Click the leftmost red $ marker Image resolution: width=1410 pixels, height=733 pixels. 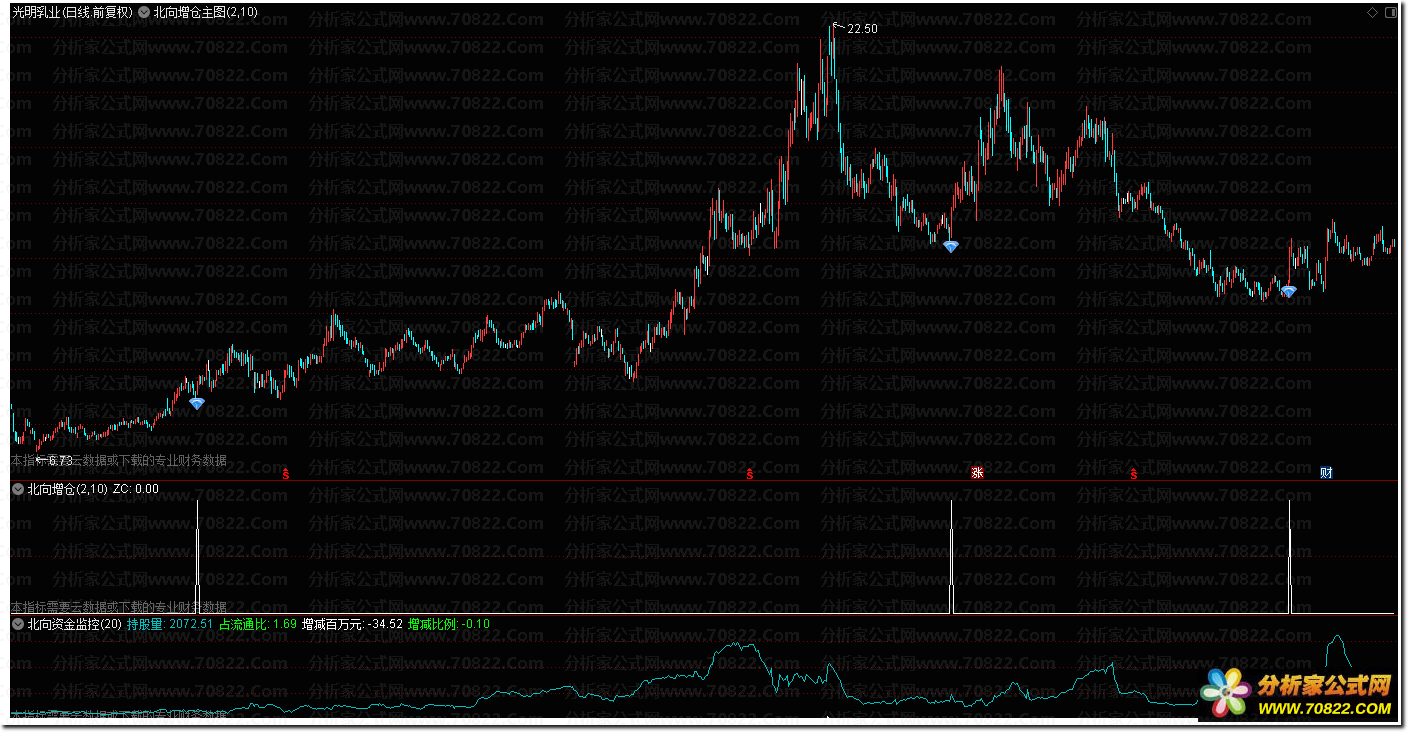click(x=286, y=473)
